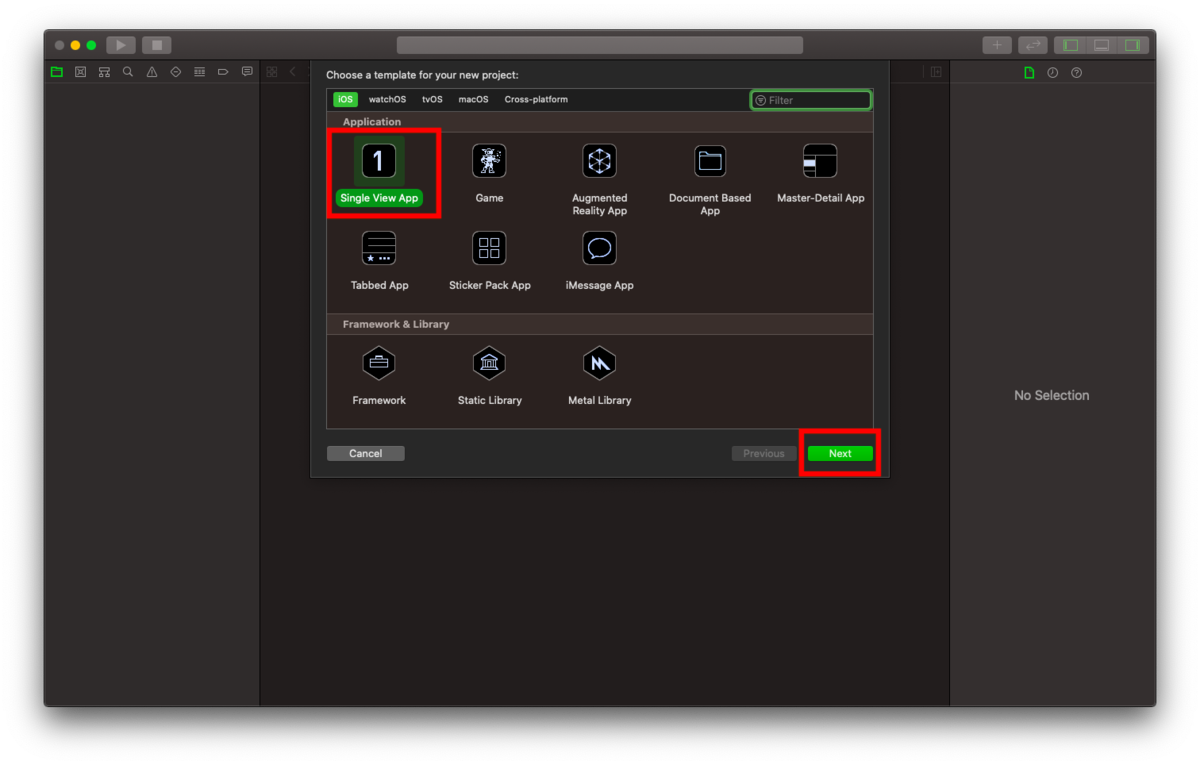This screenshot has height=765, width=1200.
Task: Click the Run (play) button in toolbar
Action: 121,45
